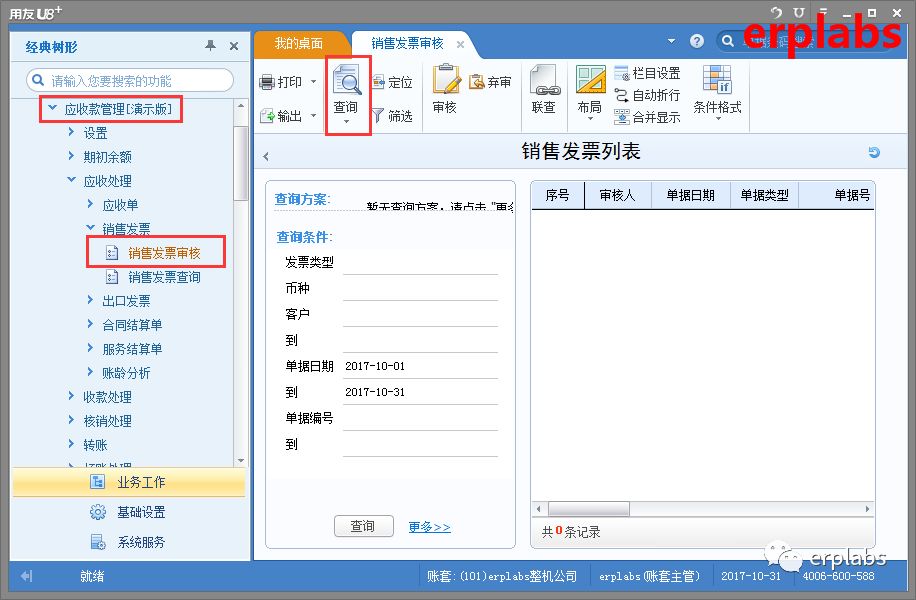Expand the 转账 tree node
Image resolution: width=916 pixels, height=600 pixels.
pyautogui.click(x=71, y=444)
